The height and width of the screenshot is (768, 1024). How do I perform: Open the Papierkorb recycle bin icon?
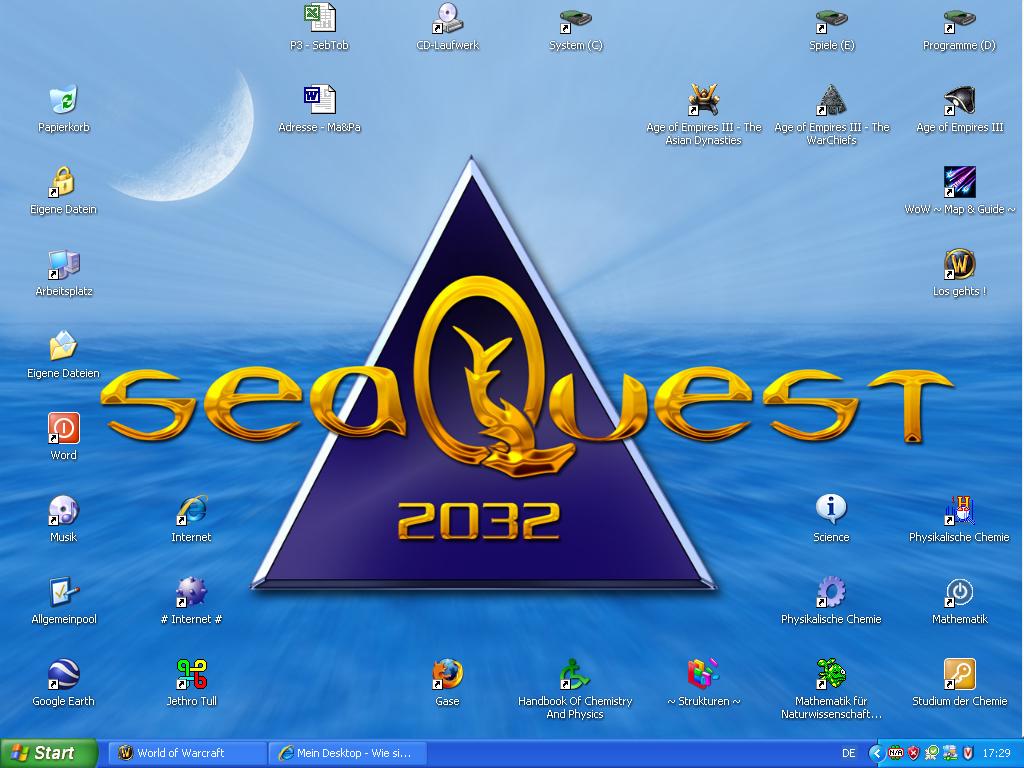coord(63,101)
